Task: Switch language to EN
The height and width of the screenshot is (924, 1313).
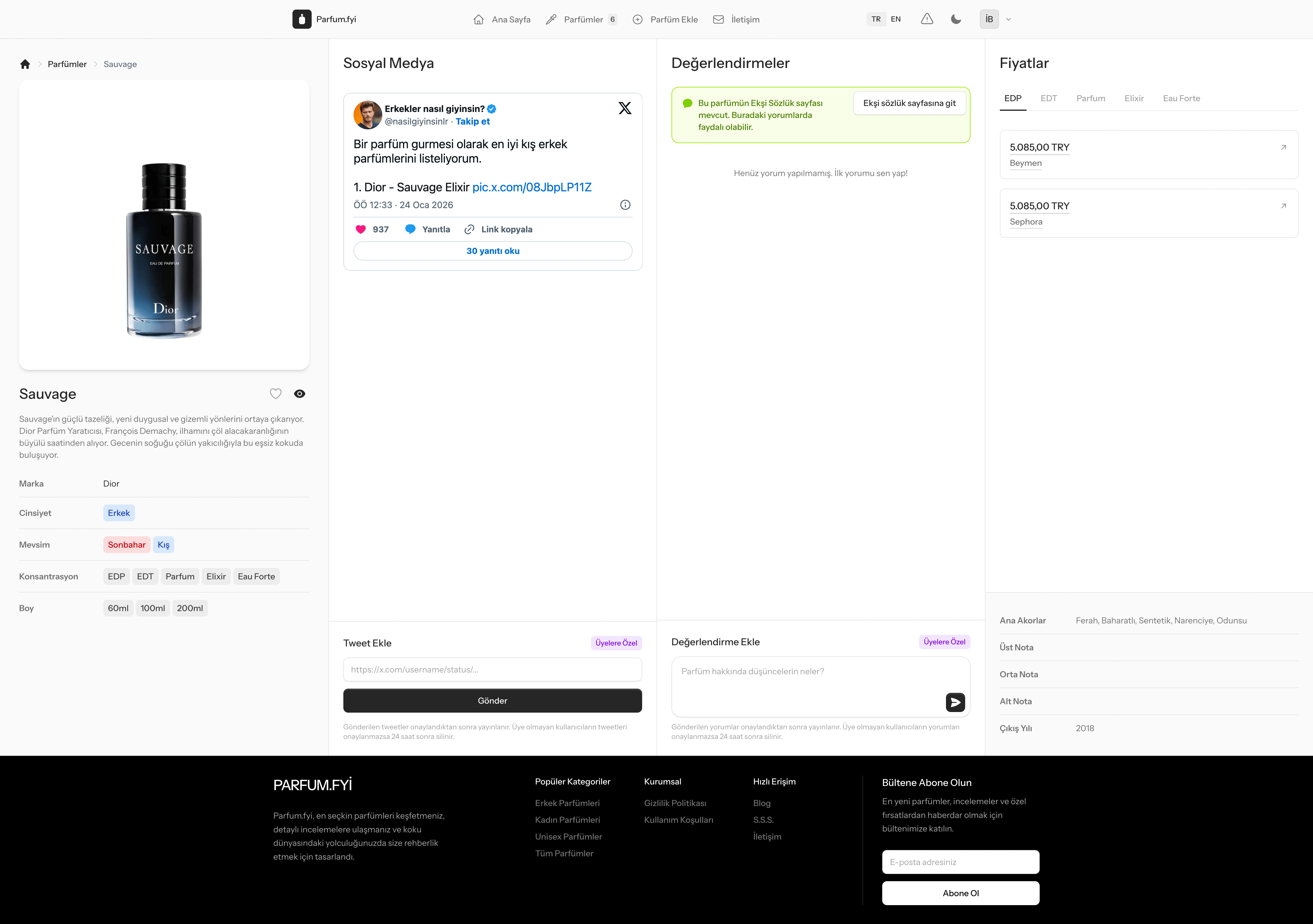Action: pyautogui.click(x=895, y=19)
